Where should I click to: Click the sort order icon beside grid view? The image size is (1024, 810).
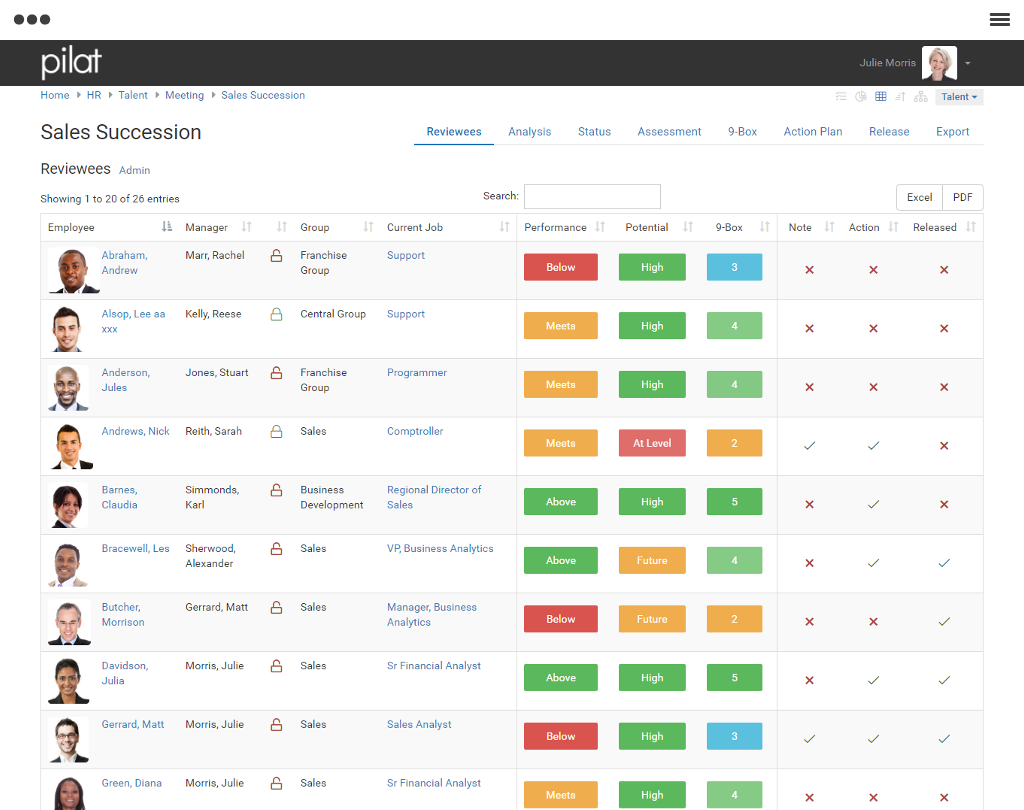pyautogui.click(x=900, y=97)
